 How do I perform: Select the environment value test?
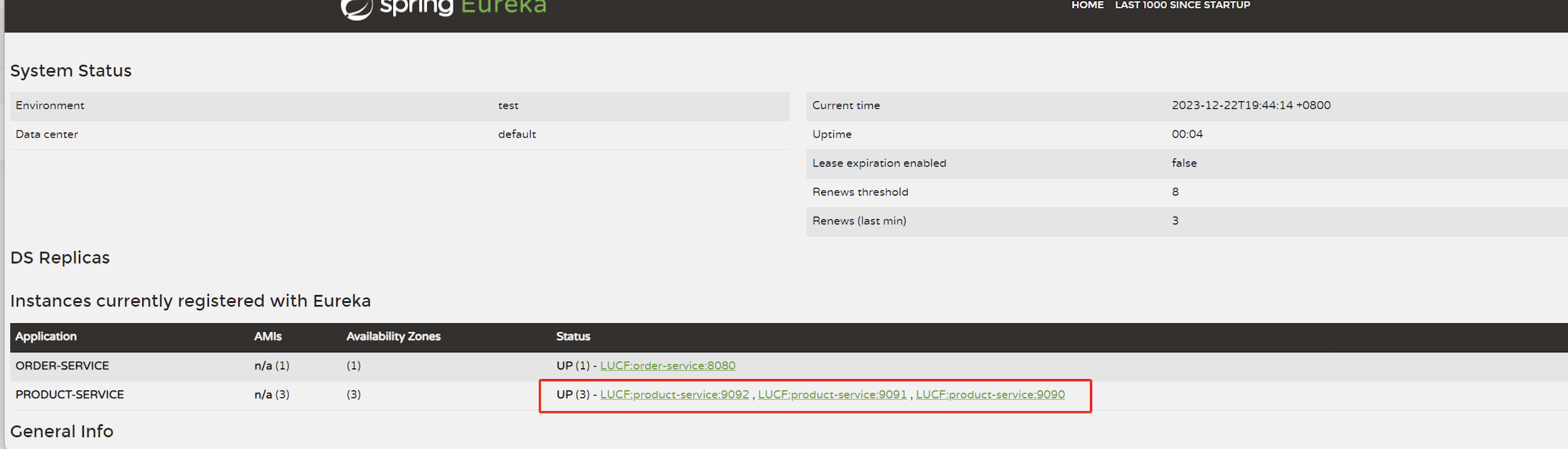click(x=507, y=105)
